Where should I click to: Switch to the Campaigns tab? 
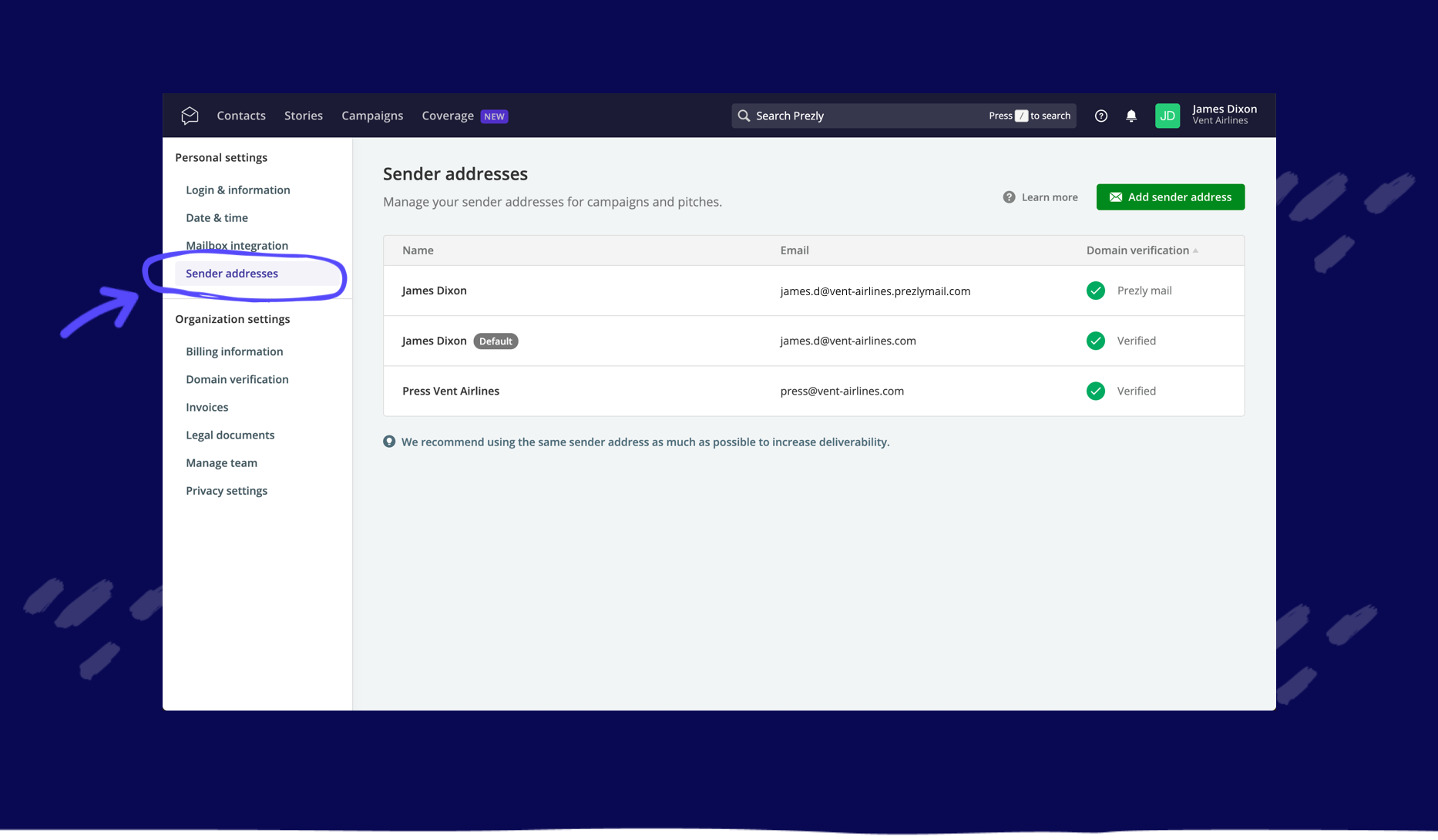click(x=372, y=116)
